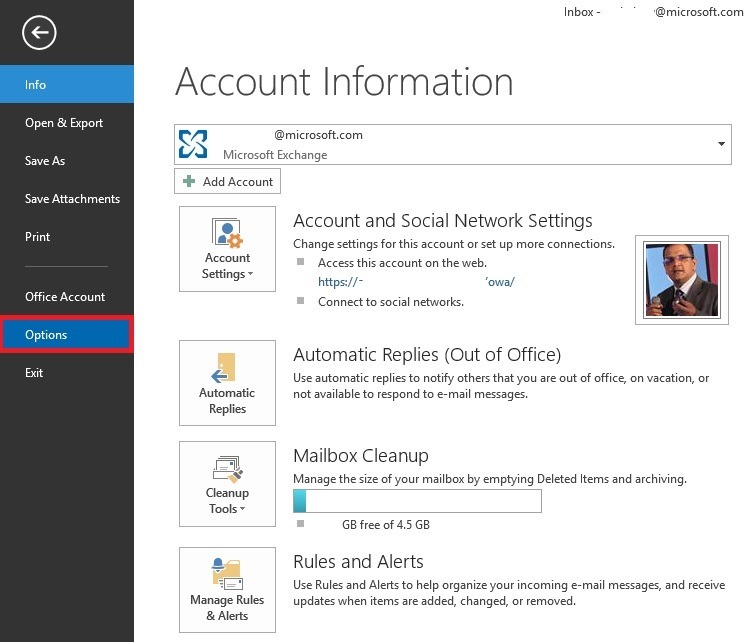Open the account selector dropdown arrow
This screenshot has height=642, width=744.
coord(721,144)
